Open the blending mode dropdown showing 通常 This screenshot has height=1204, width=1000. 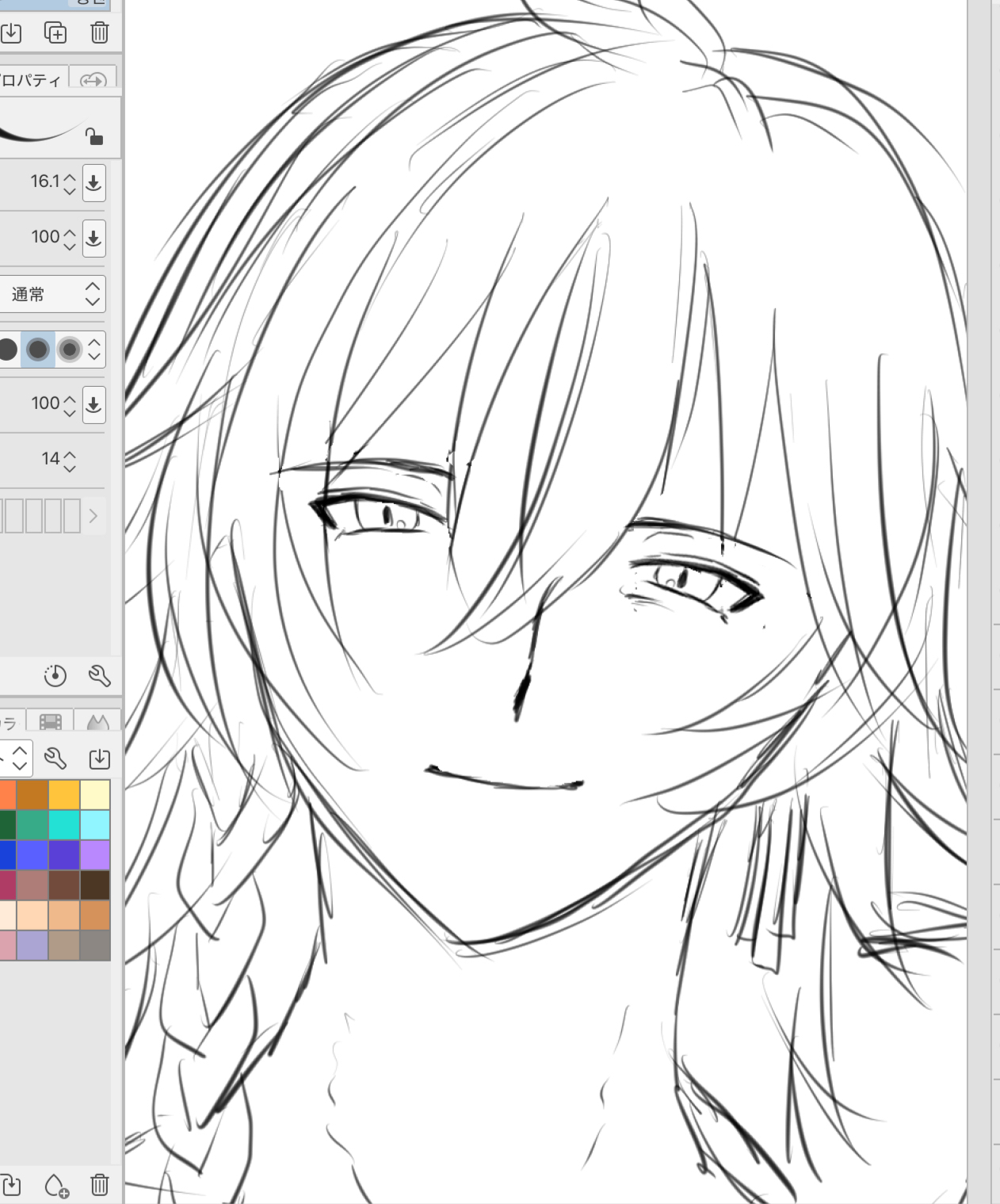tap(54, 294)
